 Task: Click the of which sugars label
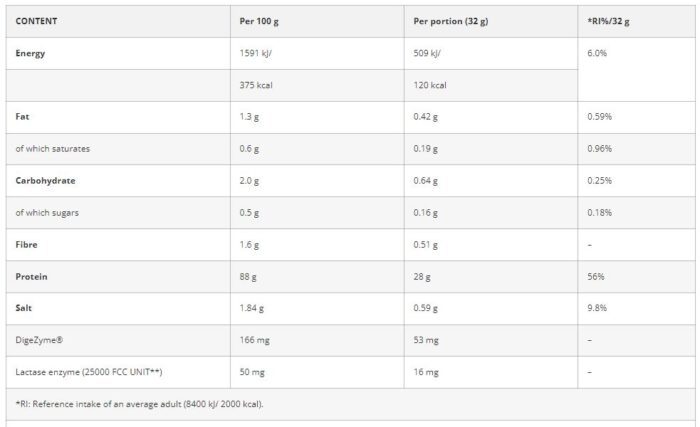(x=47, y=212)
